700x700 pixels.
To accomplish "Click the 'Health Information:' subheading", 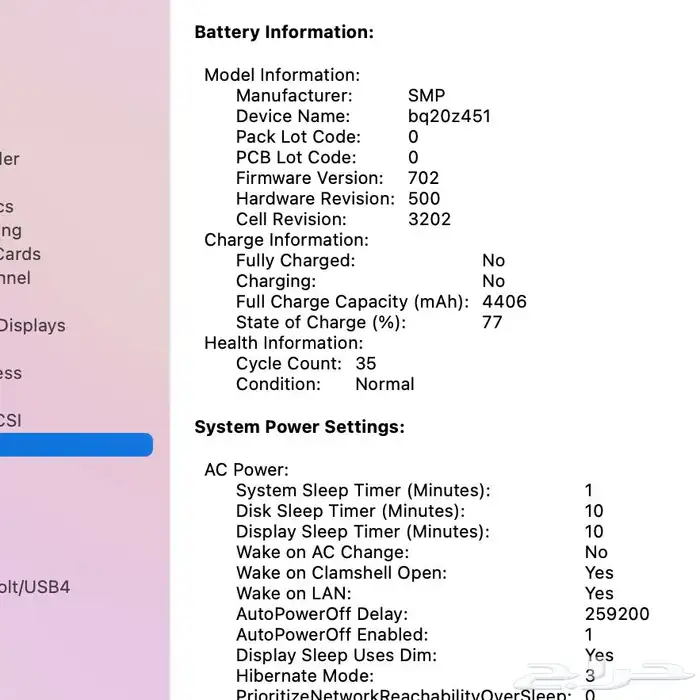I will 284,343.
